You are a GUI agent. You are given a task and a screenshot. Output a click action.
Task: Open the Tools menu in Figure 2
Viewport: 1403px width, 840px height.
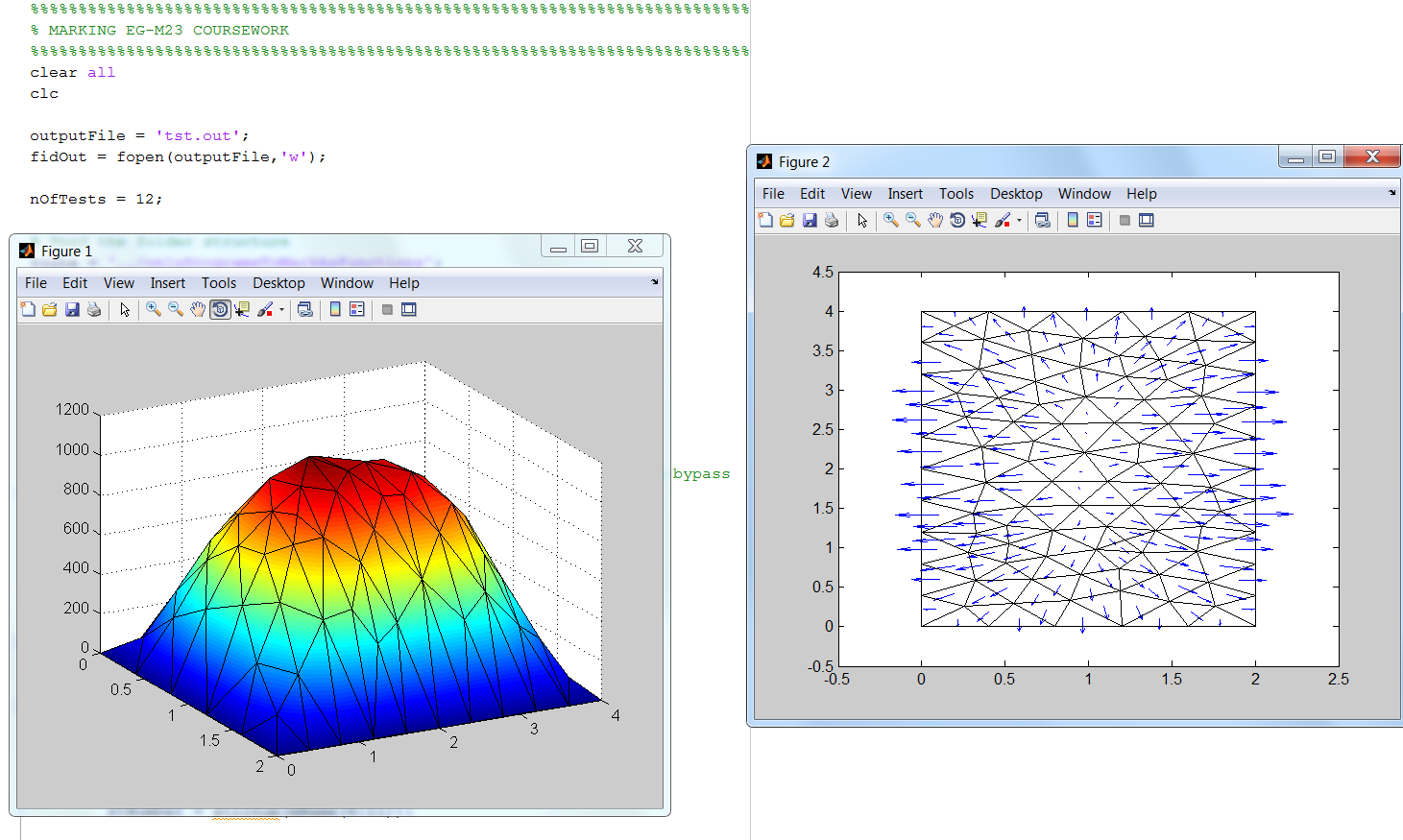(956, 194)
